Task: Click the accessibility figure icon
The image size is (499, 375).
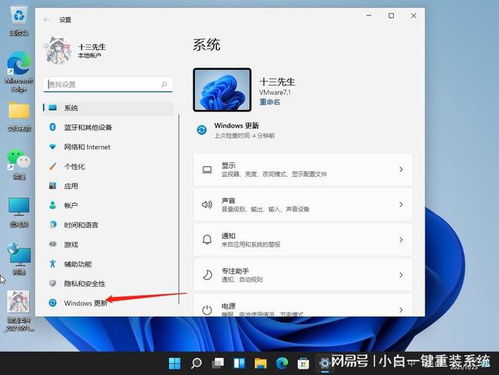Action: click(52, 264)
